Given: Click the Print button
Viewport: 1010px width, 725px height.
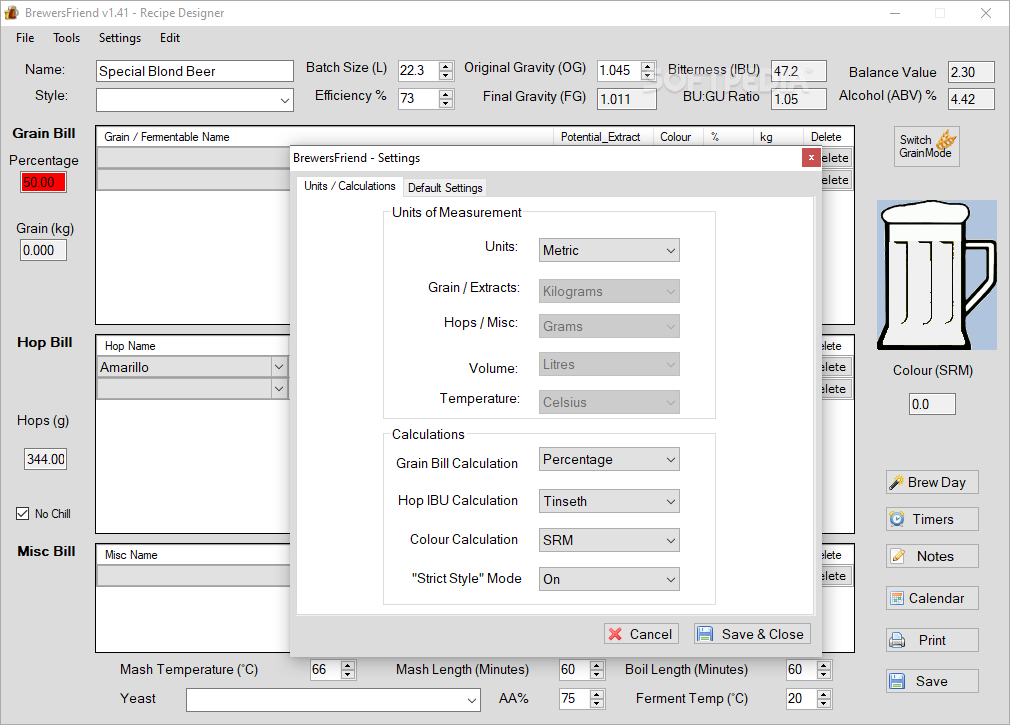Looking at the screenshot, I should click(932, 640).
